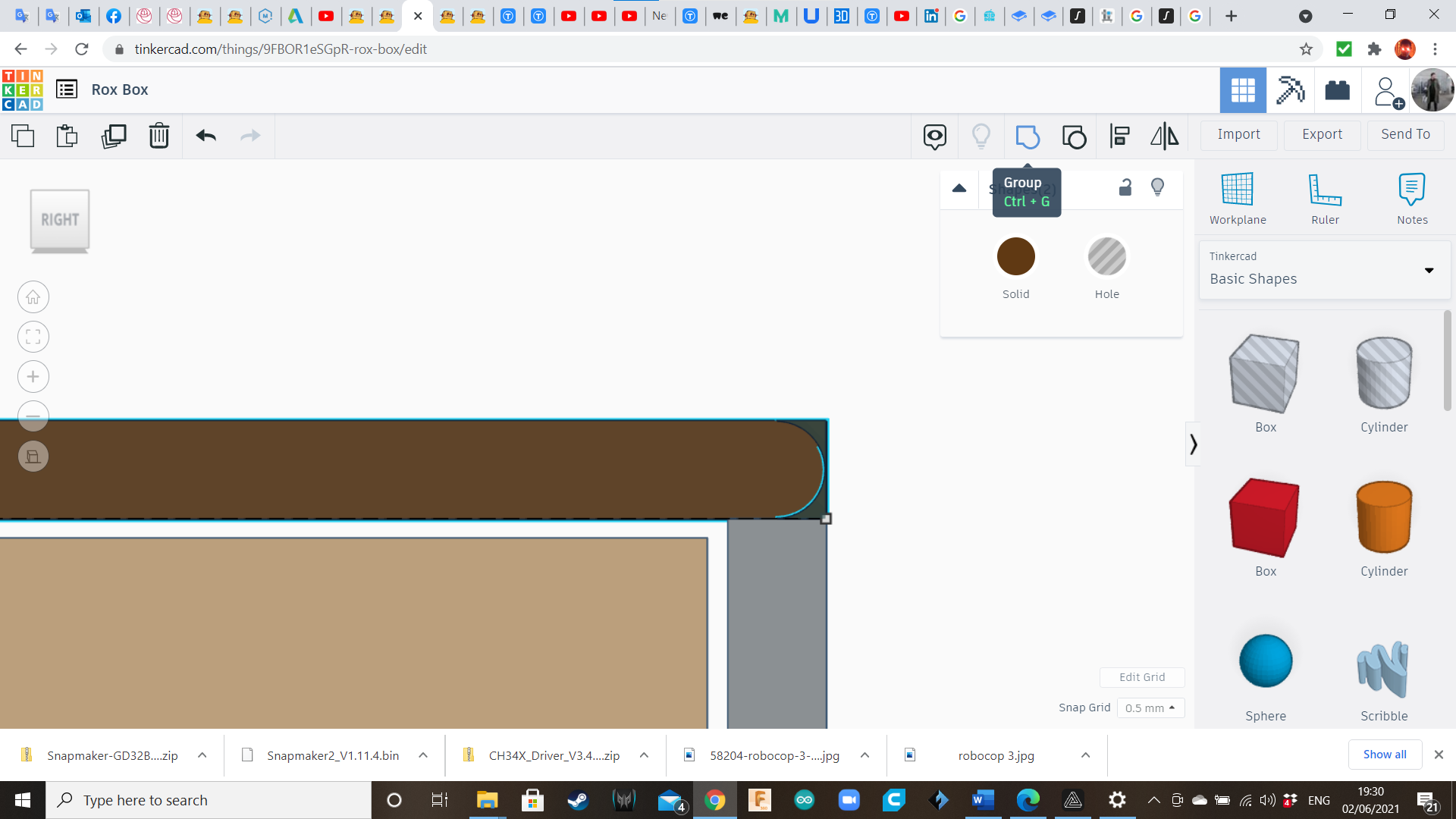Click the Import button
1456x819 pixels.
[1238, 134]
